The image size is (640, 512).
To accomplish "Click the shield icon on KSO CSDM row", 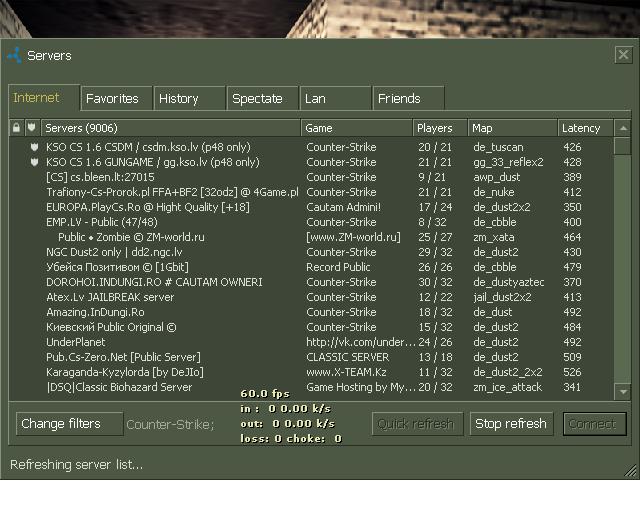I will 34,147.
